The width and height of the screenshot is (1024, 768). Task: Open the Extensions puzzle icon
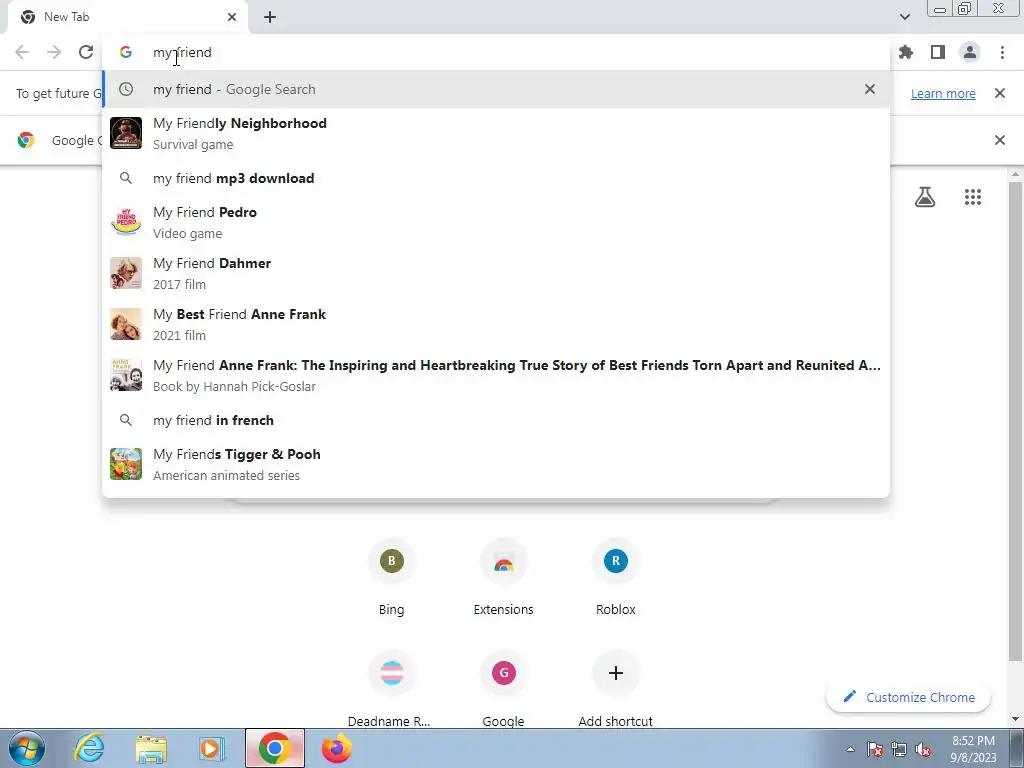(x=906, y=52)
